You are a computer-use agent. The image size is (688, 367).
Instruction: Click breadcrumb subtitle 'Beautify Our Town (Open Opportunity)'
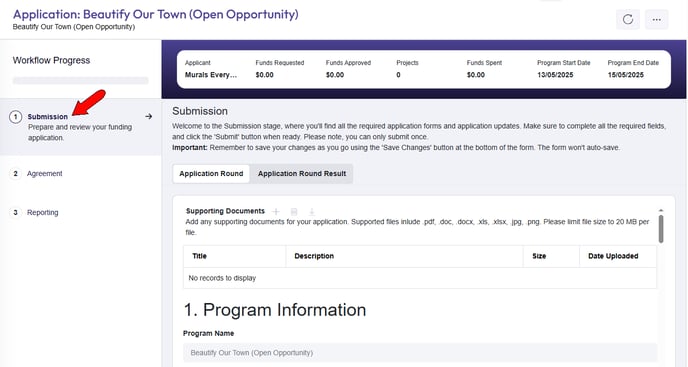tap(74, 27)
